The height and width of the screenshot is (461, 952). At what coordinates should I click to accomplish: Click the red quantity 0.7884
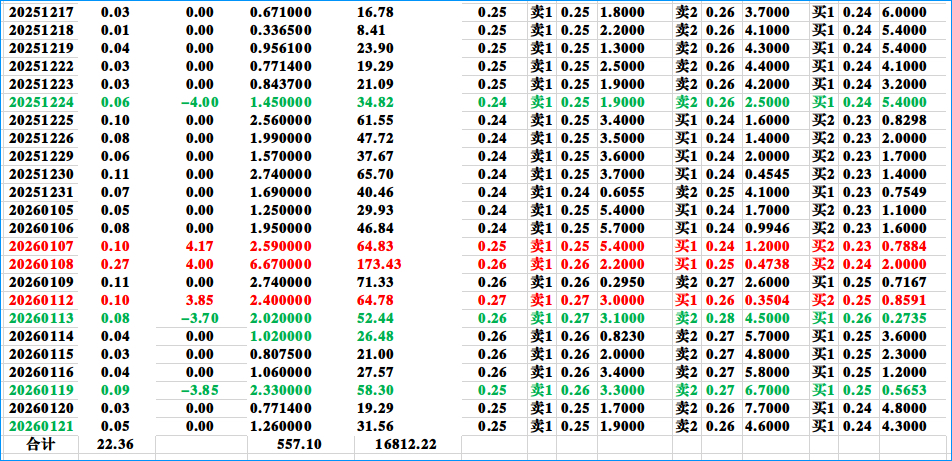905,247
